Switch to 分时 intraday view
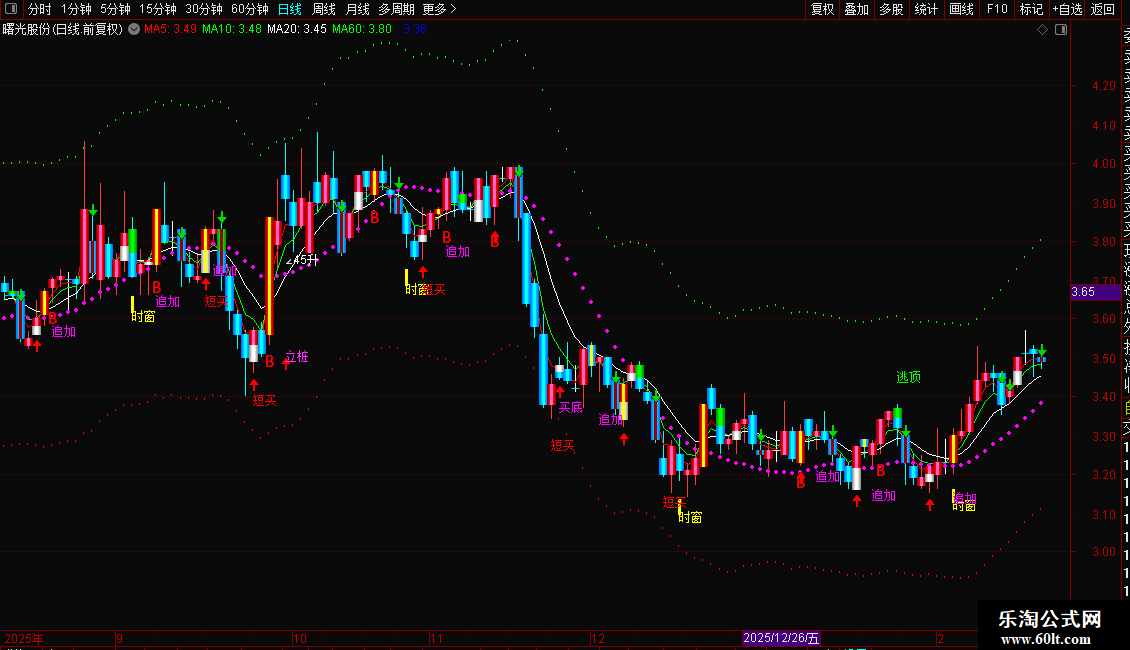The image size is (1130, 650). [x=40, y=9]
